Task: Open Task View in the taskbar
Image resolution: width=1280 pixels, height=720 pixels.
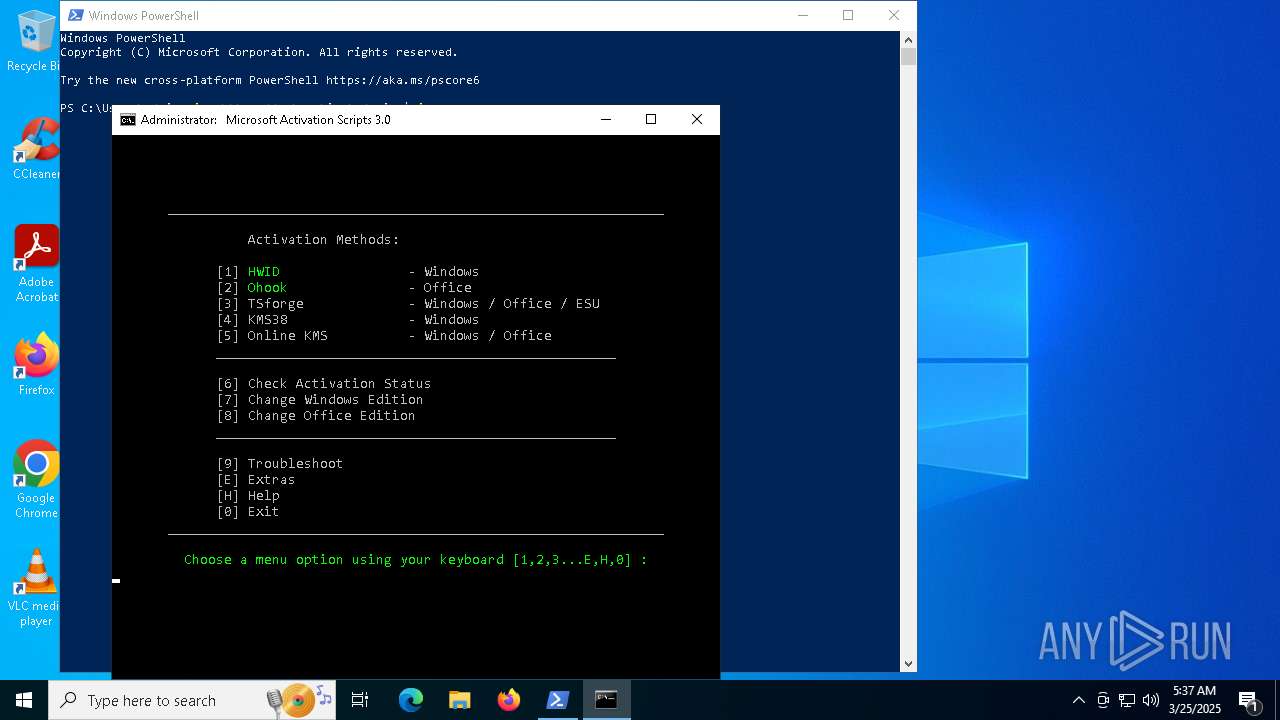Action: [x=360, y=700]
